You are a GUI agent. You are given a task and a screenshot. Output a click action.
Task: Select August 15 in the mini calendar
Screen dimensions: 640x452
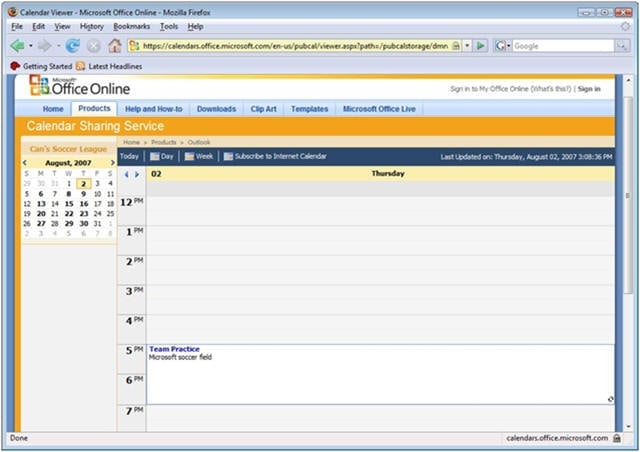(69, 204)
